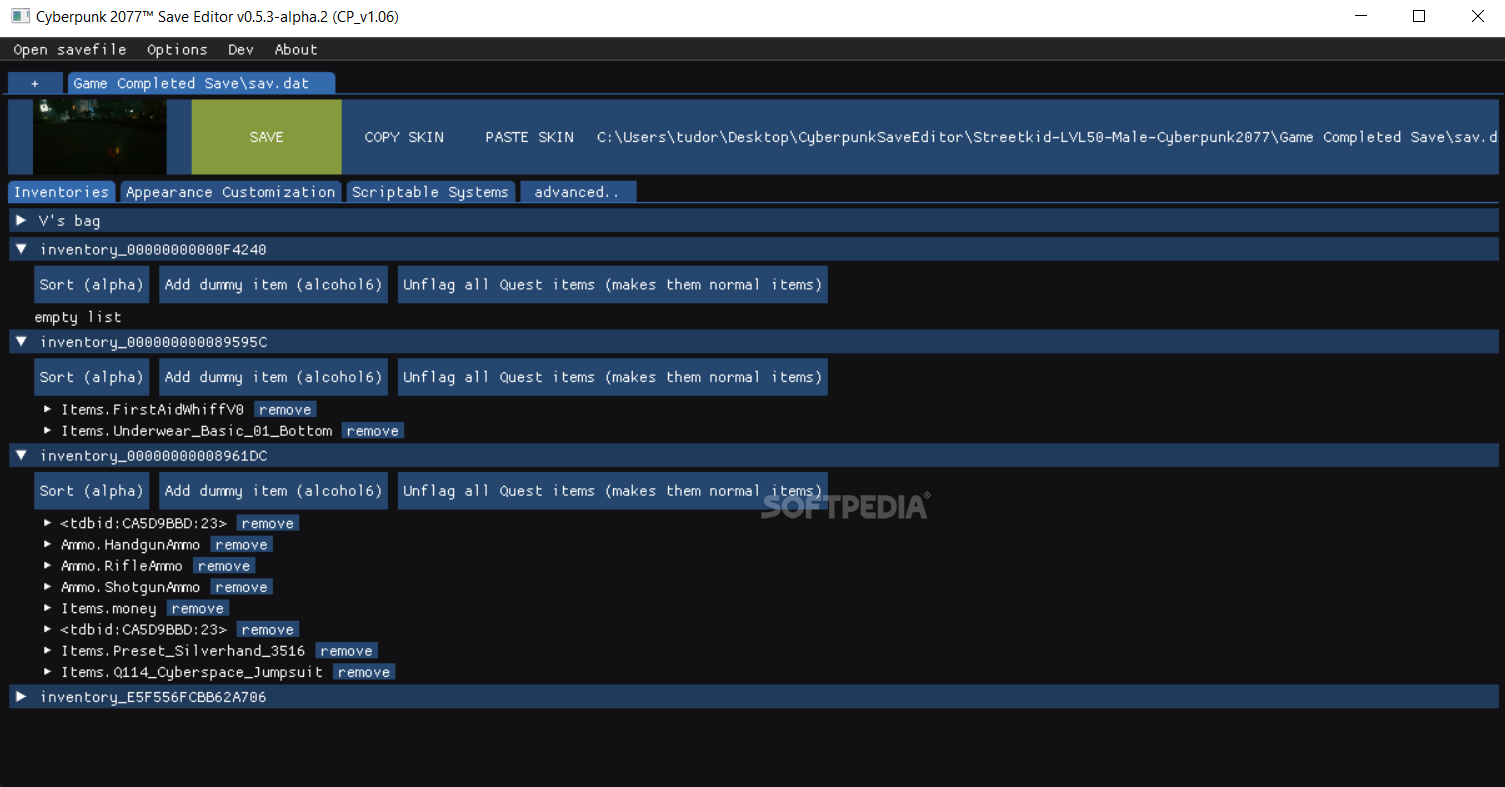The image size is (1505, 787).
Task: Remove the Items.Preset_Silverhand_3516 item
Action: coord(346,651)
